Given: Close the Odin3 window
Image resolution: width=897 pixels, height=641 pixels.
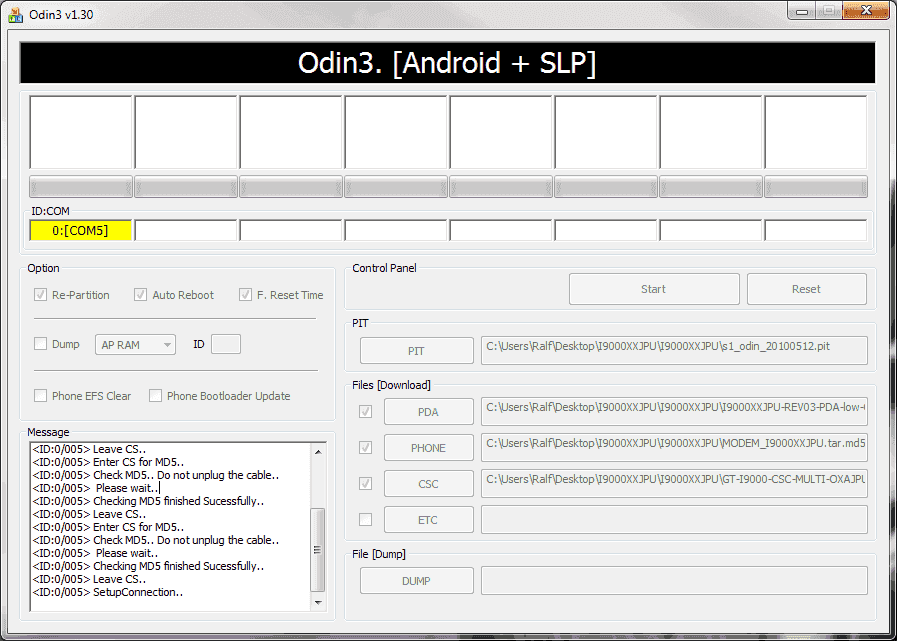Looking at the screenshot, I should [867, 10].
